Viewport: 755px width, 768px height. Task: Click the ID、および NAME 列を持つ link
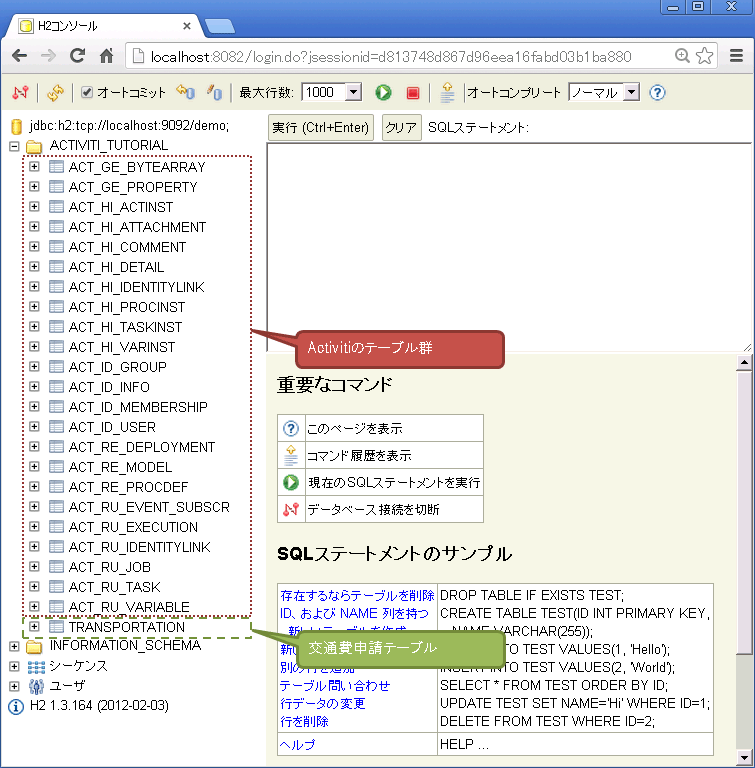click(354, 614)
